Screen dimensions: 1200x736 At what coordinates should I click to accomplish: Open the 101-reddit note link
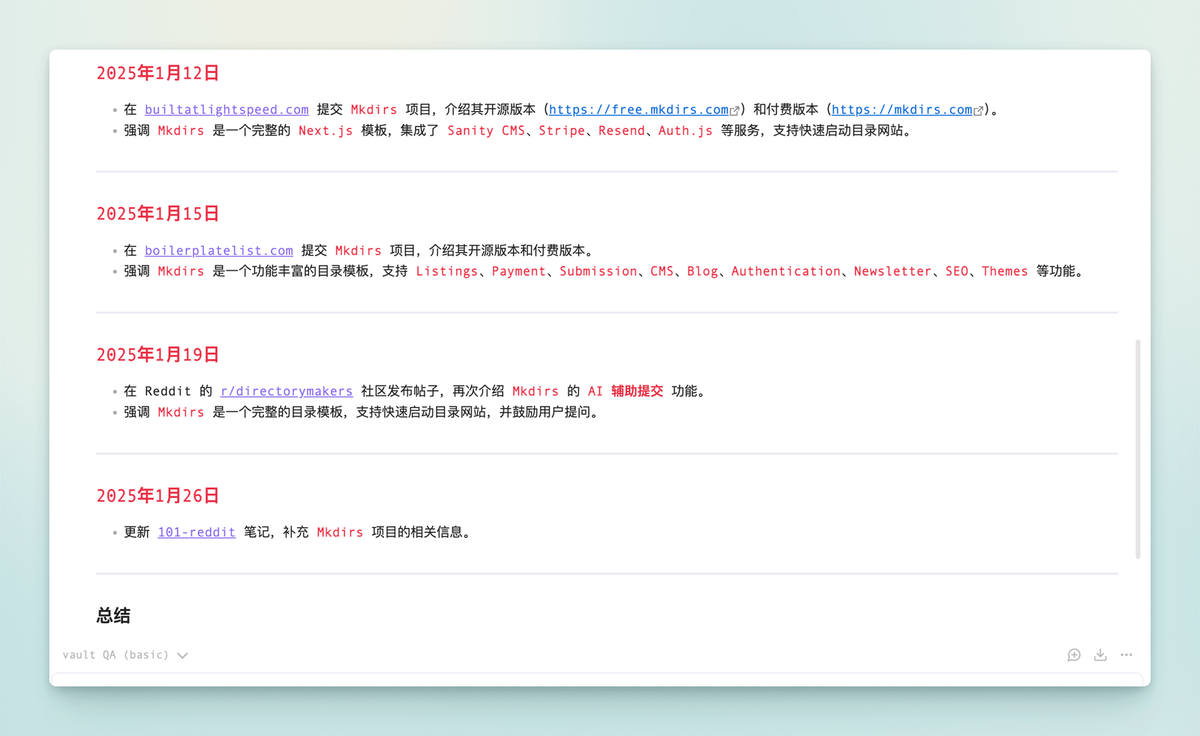tap(196, 532)
